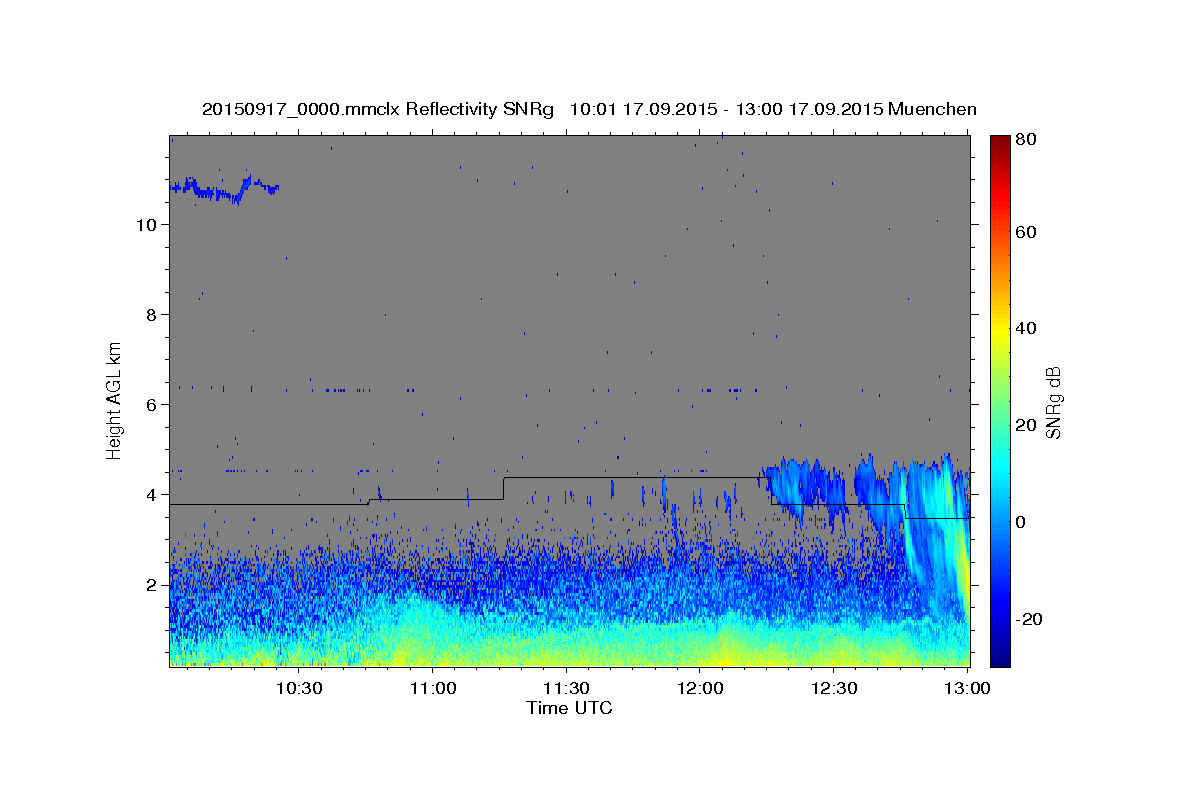Click the blue cloud streak near 11 km
Screen dimensions: 1200x800
[225, 188]
